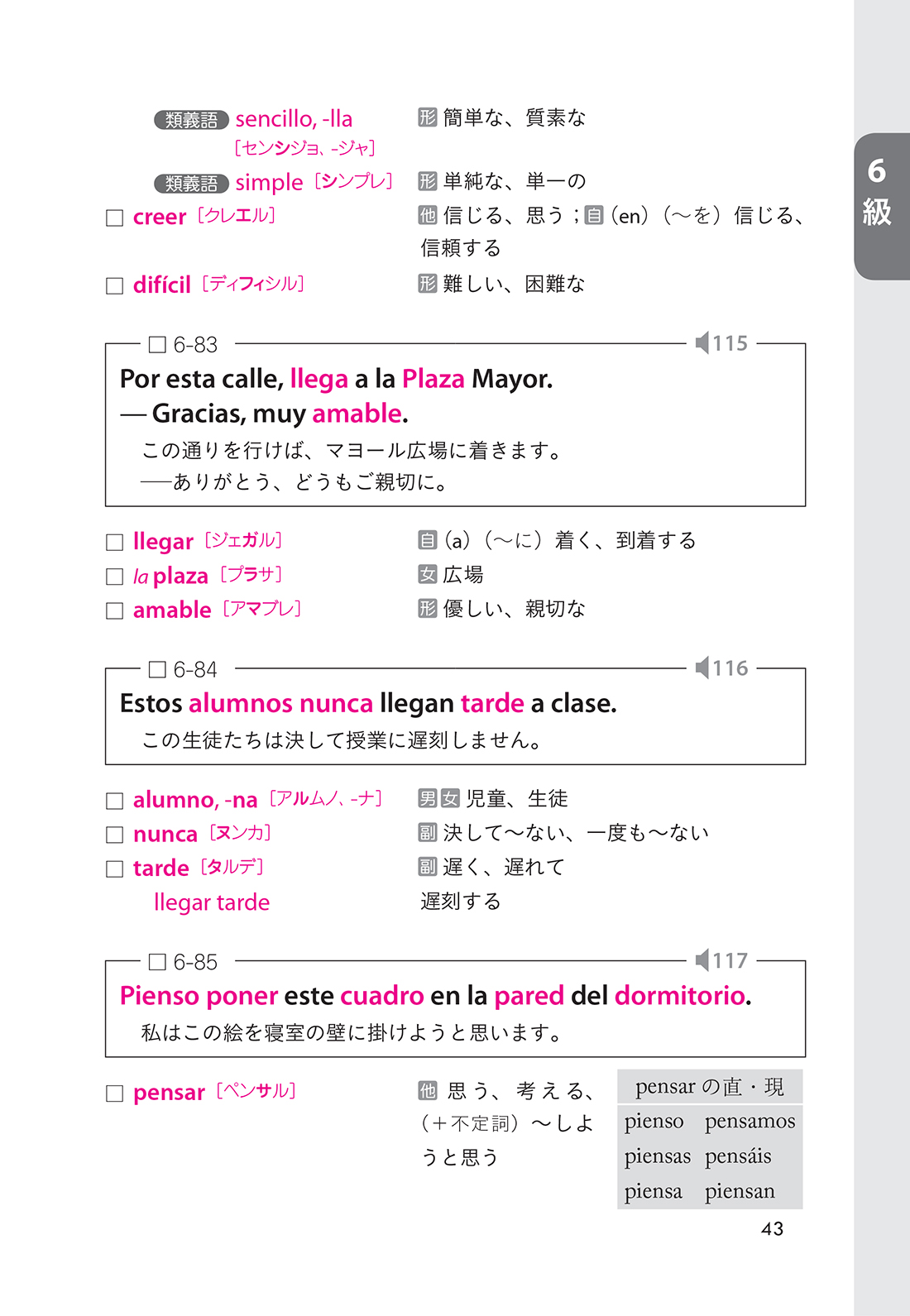Click the 類義語 badge next to sencillo
Viewport: 910px width, 1316px height.
coord(191,121)
